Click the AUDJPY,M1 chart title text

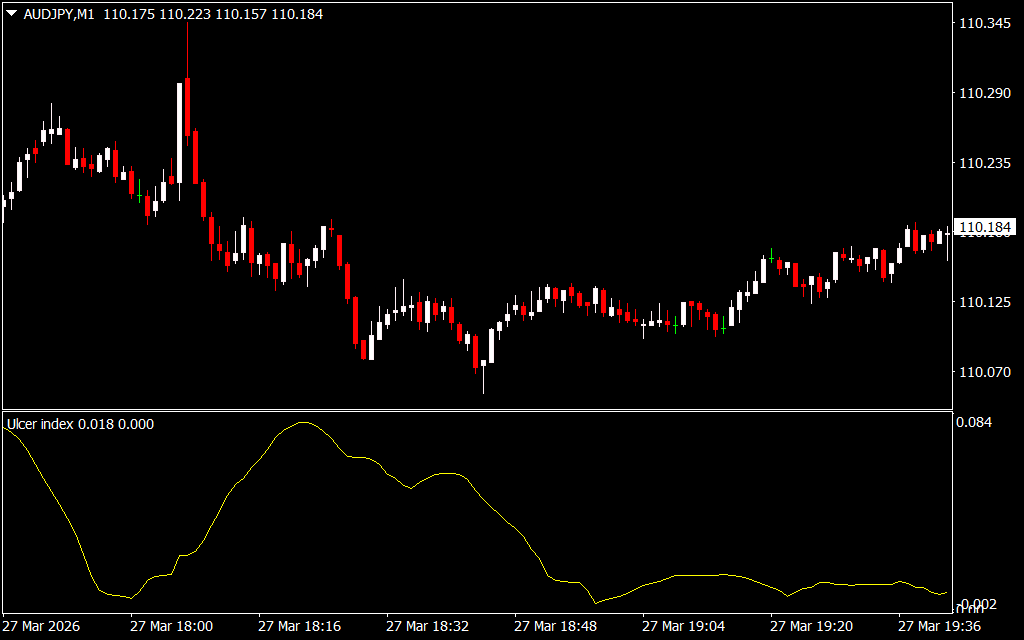(59, 15)
